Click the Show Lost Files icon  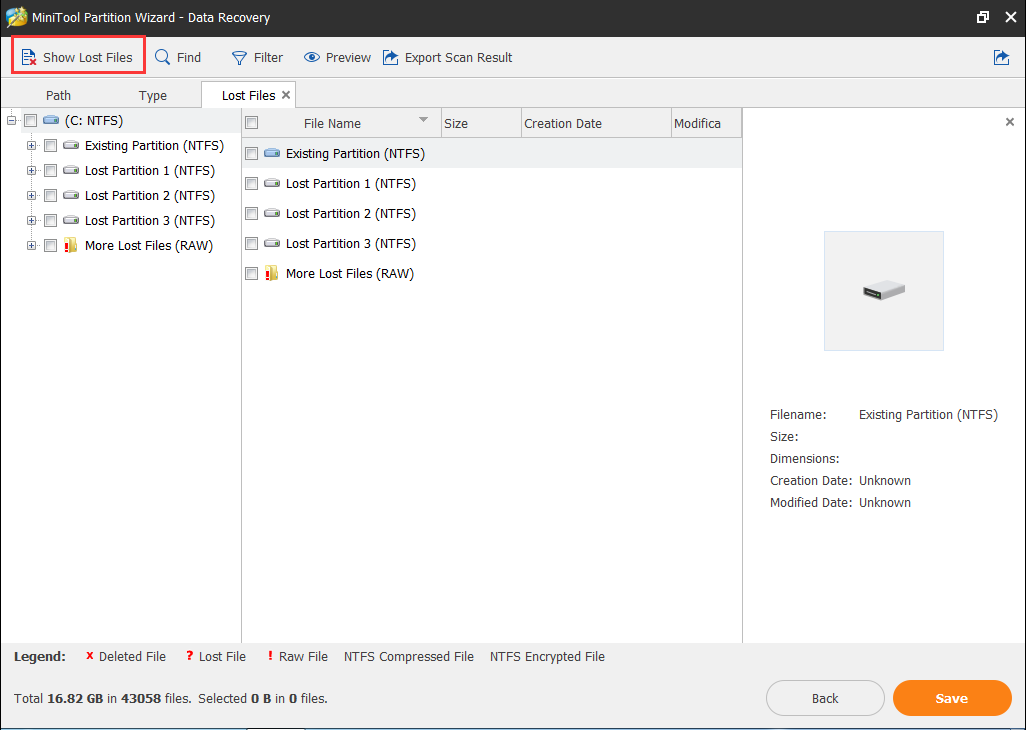[x=28, y=58]
